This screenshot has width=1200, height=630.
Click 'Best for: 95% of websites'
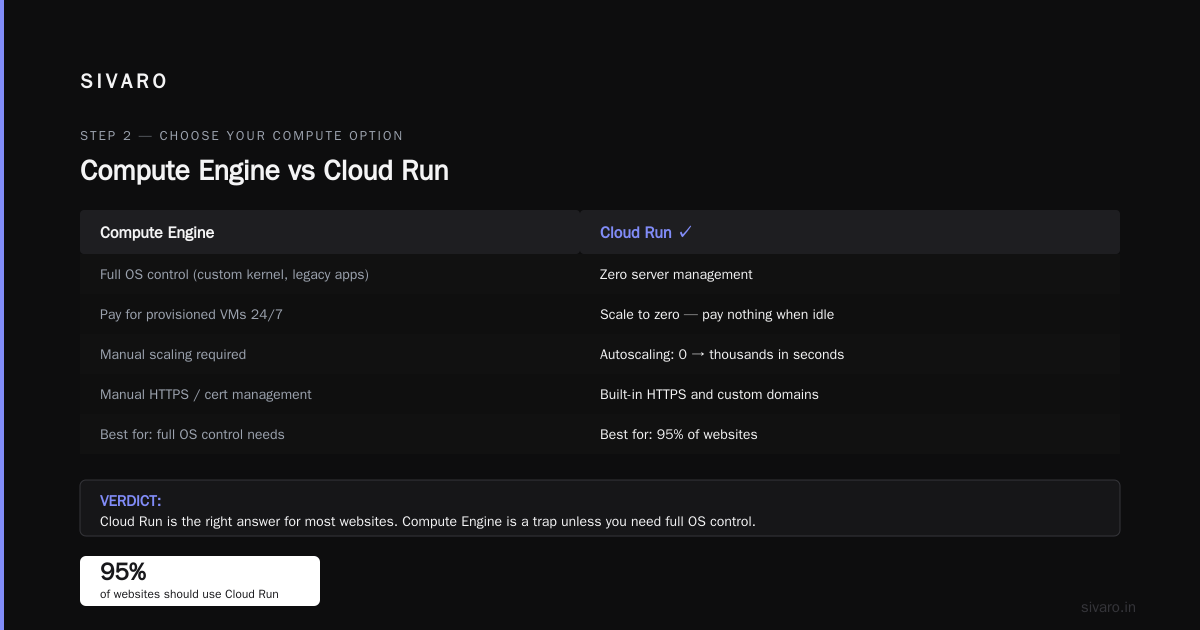(679, 434)
